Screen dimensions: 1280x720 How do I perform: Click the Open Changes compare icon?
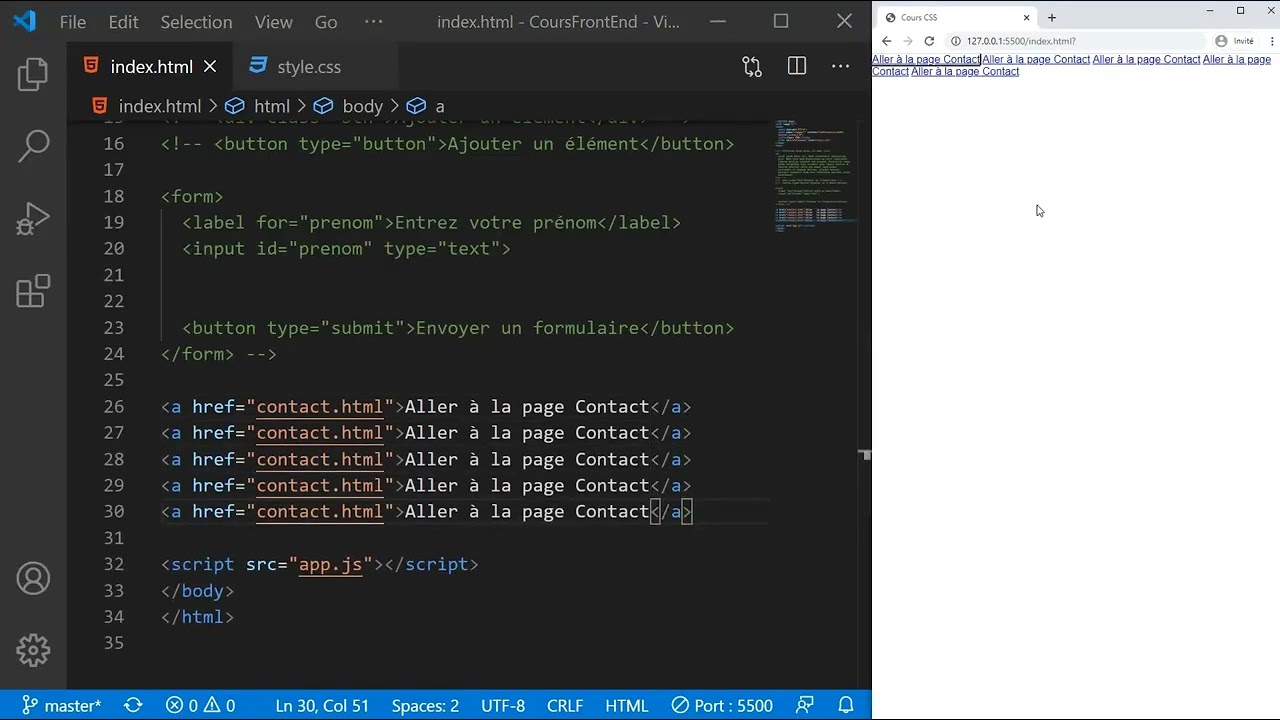tap(752, 66)
